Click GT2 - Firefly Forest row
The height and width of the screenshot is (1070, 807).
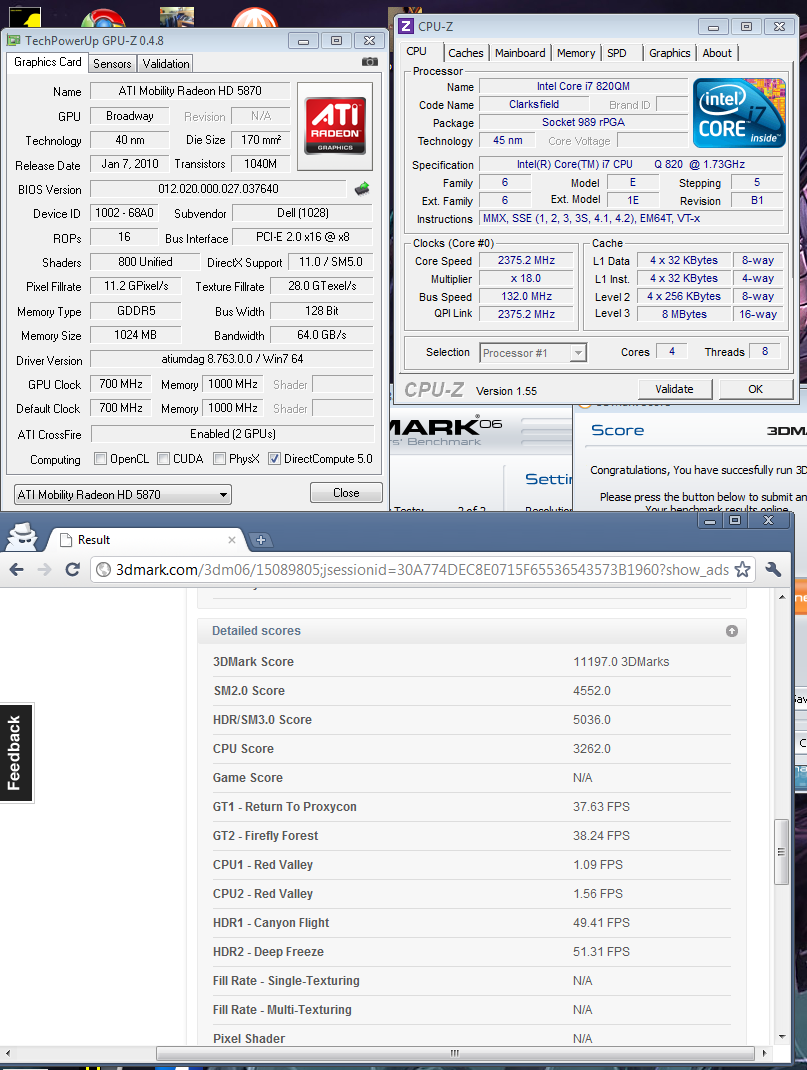pyautogui.click(x=471, y=836)
